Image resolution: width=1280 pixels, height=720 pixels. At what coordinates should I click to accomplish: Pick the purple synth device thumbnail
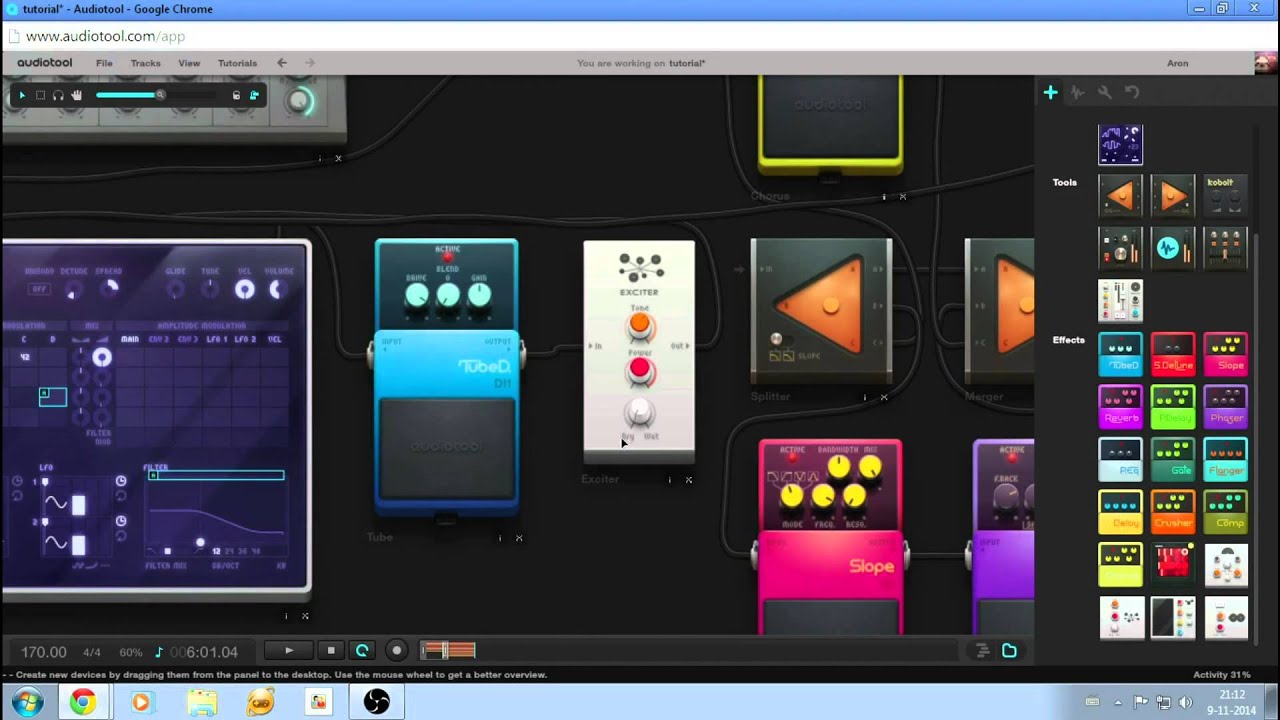pos(1120,145)
